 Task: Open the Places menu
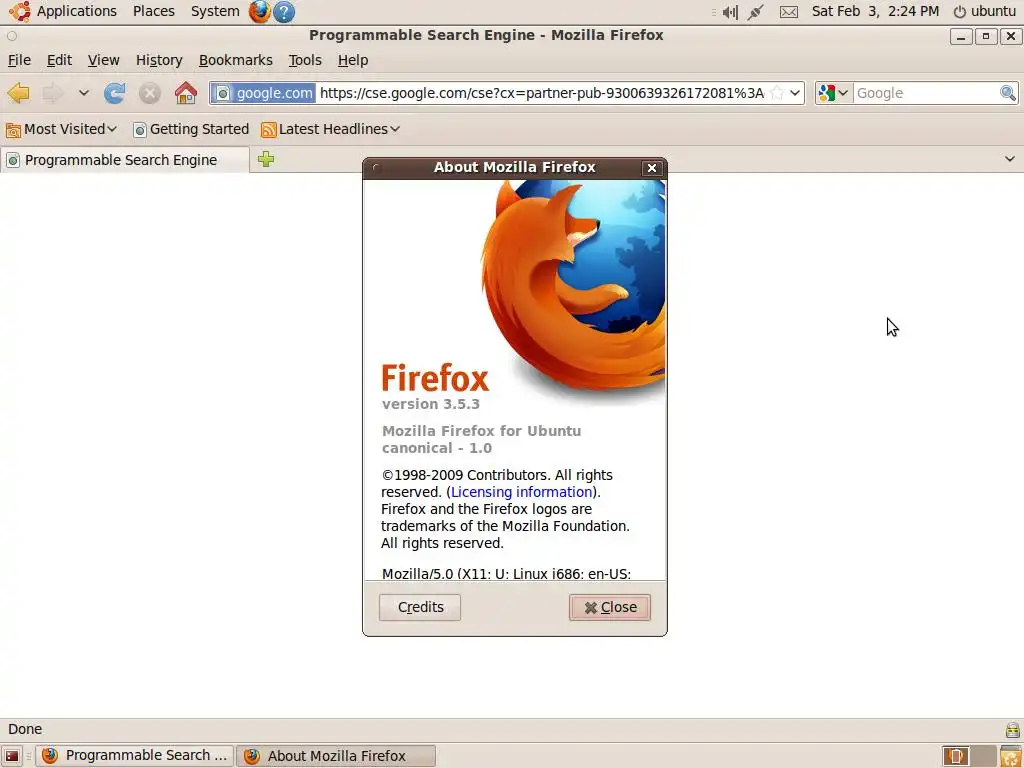(x=153, y=11)
